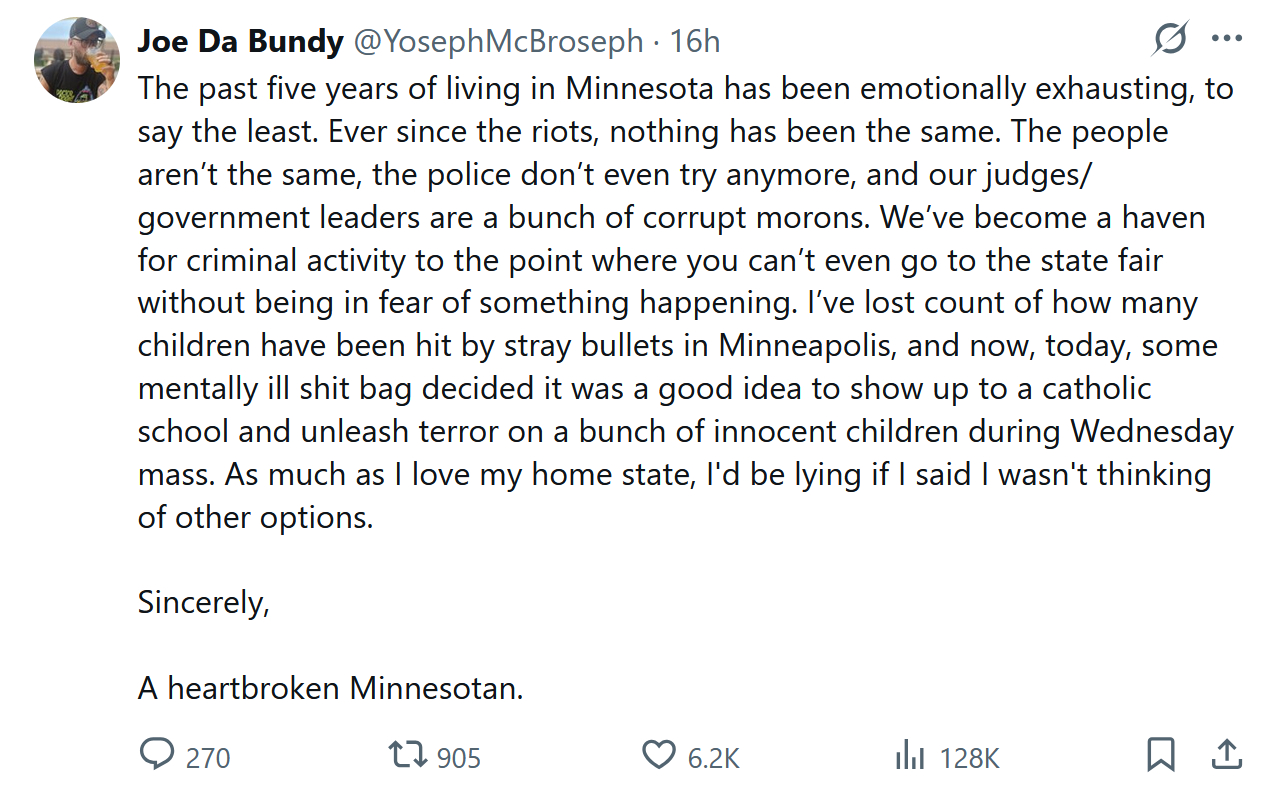The height and width of the screenshot is (792, 1275).
Task: Click the 'A heartbroken Minnesotan.' closing line
Action: (330, 688)
